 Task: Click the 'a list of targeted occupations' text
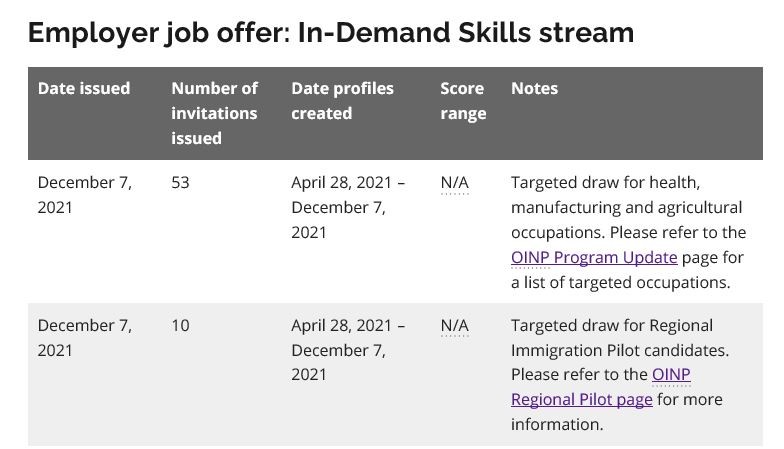tap(620, 282)
